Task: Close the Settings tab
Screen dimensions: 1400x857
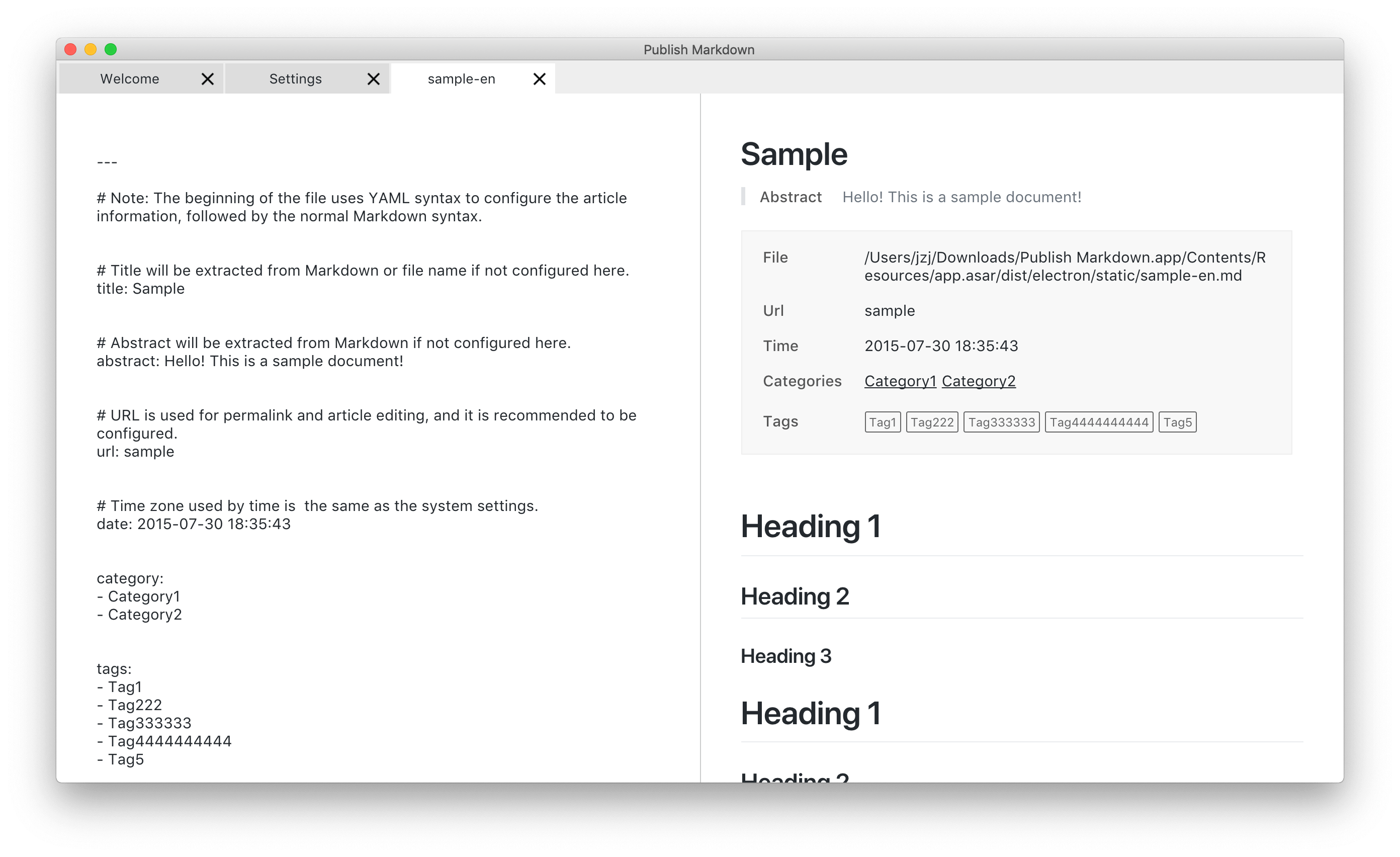Action: click(373, 79)
